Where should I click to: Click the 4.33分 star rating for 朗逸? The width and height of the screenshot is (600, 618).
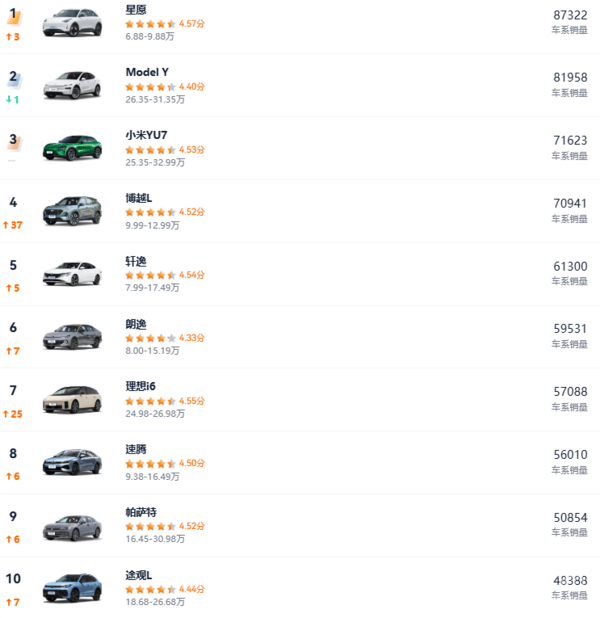[x=150, y=338]
